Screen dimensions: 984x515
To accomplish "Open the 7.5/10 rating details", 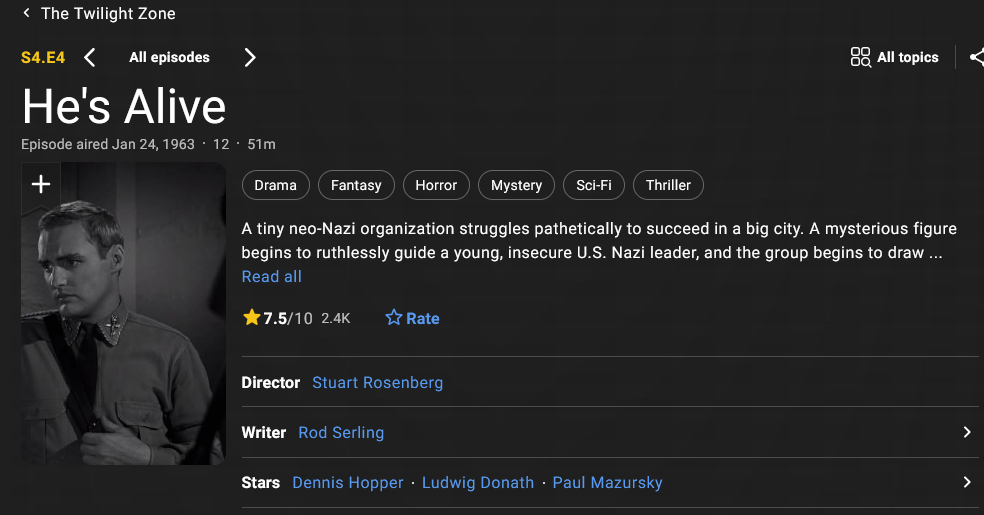I will (296, 318).
